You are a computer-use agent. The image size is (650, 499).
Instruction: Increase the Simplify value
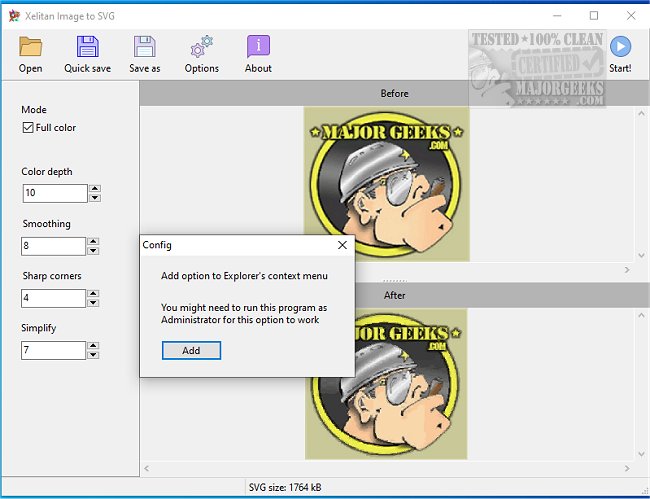tap(93, 346)
